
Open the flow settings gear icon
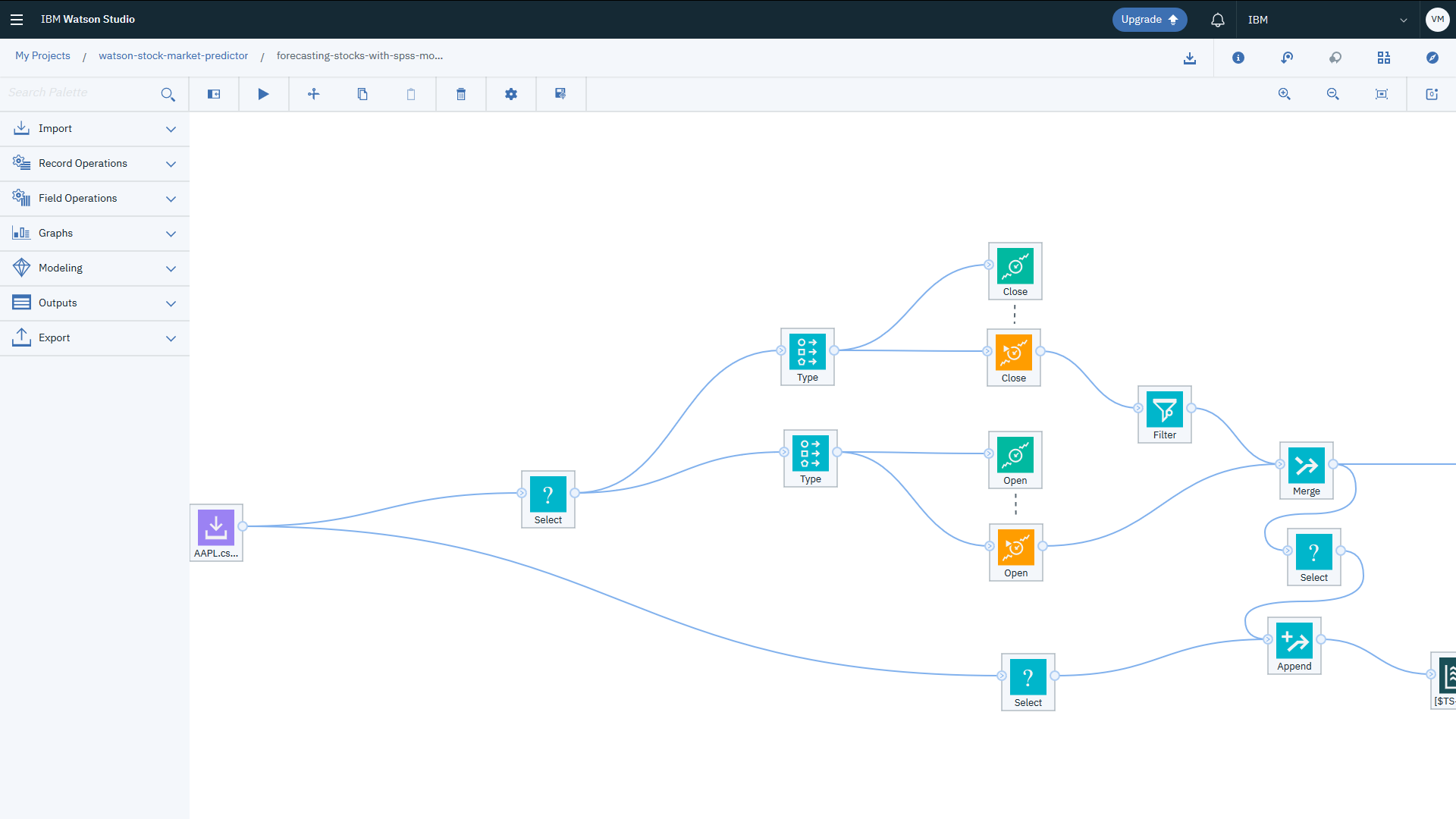[511, 94]
